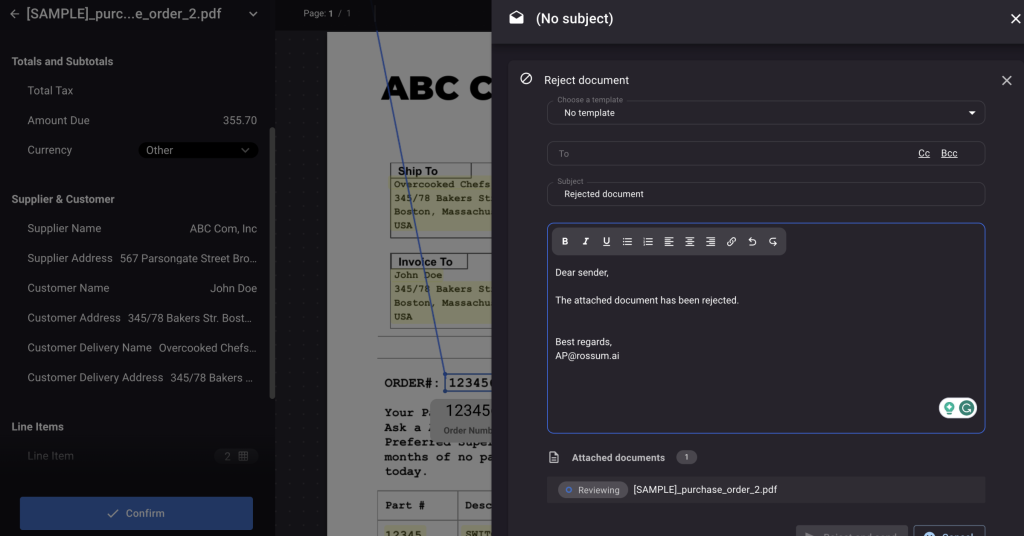The image size is (1024, 536).
Task: Click the Reviewing status badge
Action: pos(593,490)
